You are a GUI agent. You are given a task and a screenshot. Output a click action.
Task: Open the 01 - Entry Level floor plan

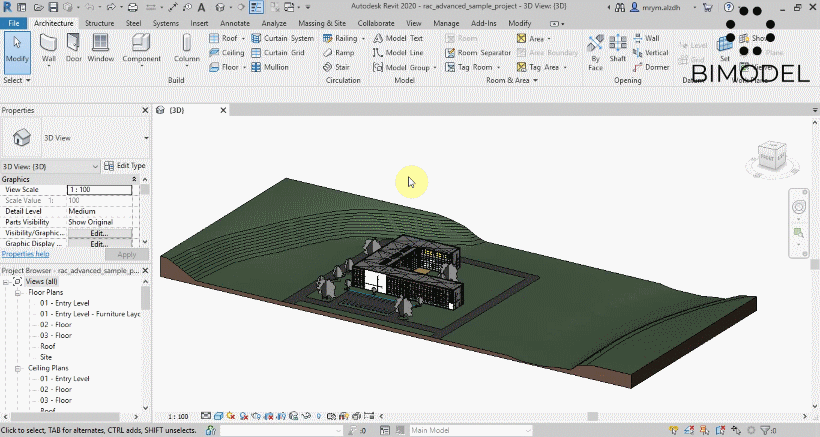pyautogui.click(x=65, y=303)
